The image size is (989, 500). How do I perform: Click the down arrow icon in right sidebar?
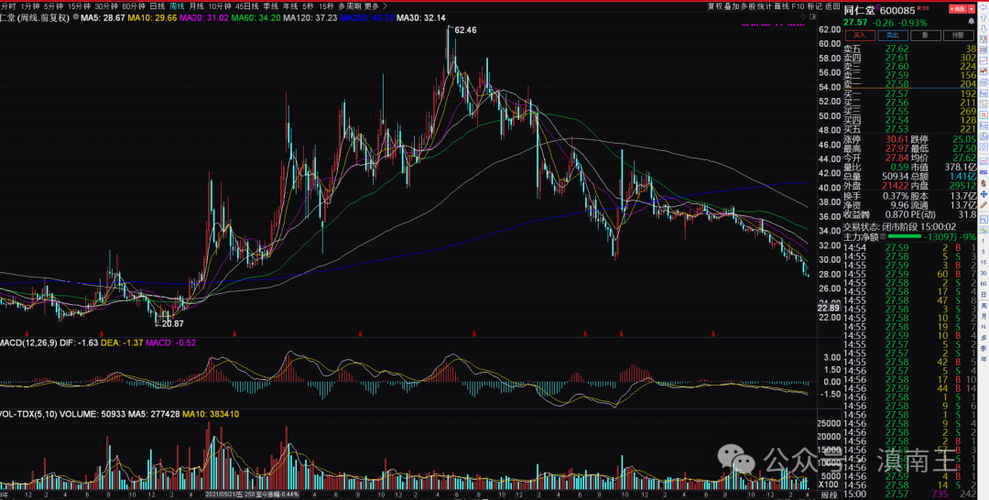tap(983, 28)
